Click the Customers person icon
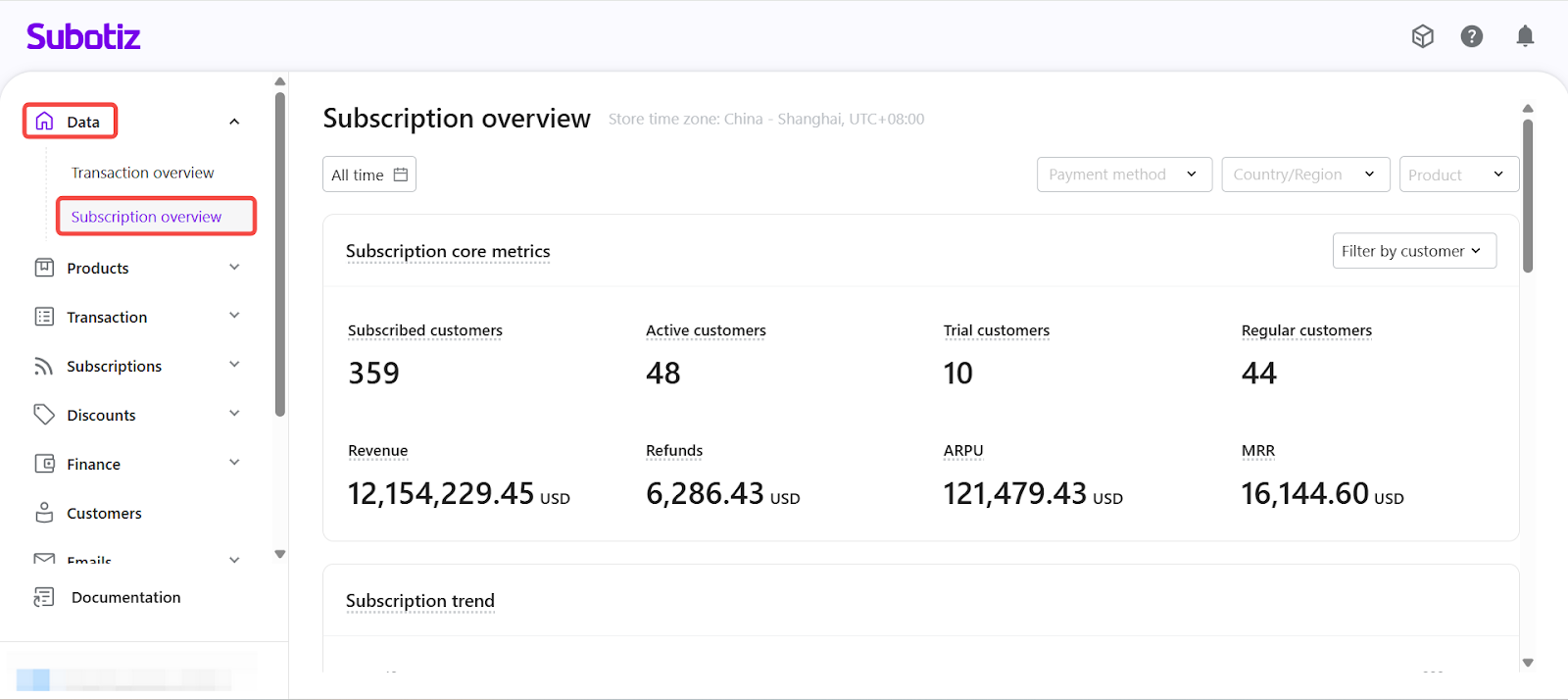1568x700 pixels. [44, 513]
